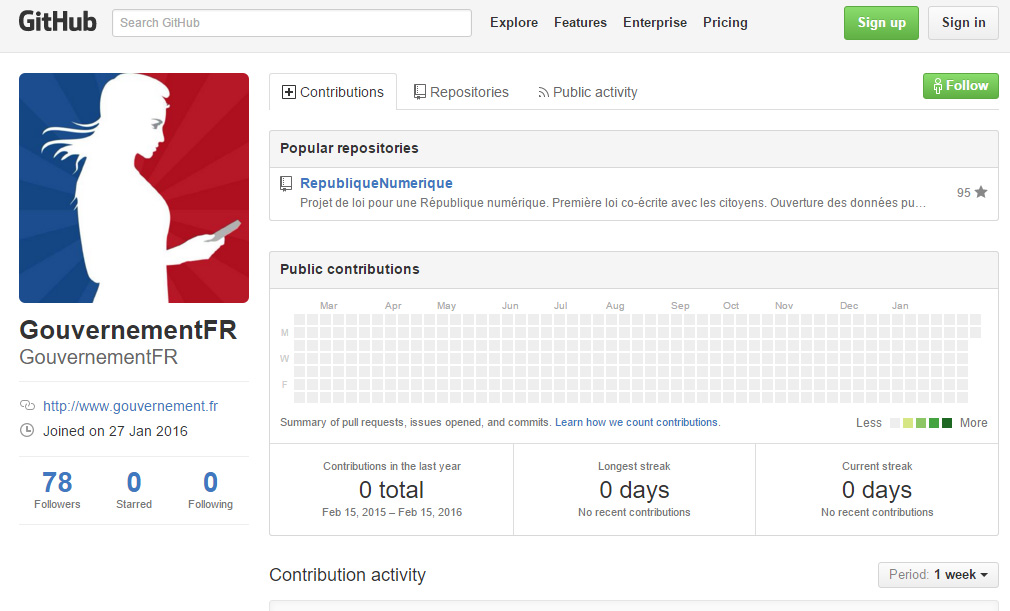Switch to the Repositories tab
1010x611 pixels.
point(461,92)
